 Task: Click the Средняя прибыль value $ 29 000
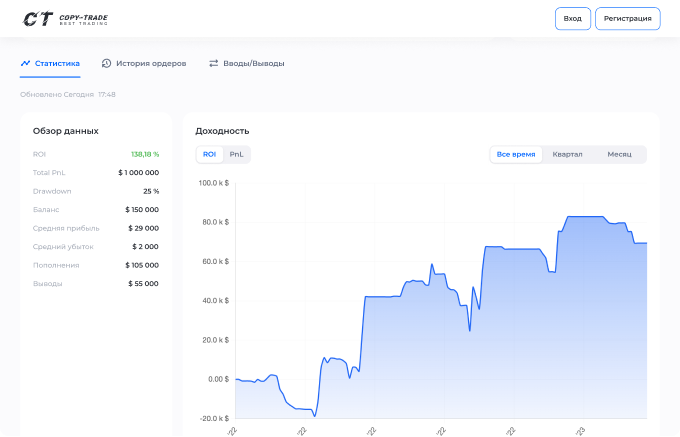144,228
